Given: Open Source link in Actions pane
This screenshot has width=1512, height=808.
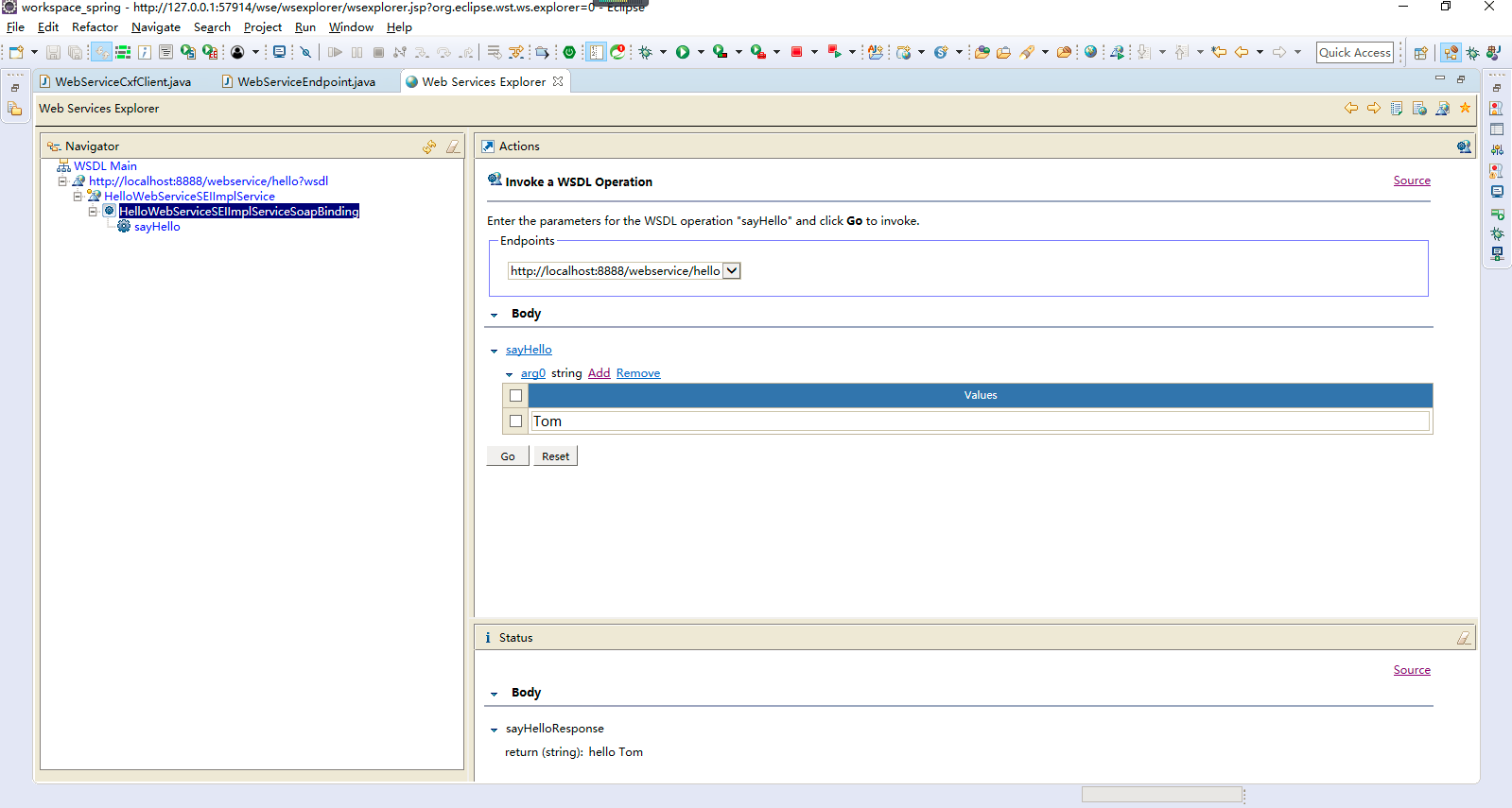Looking at the screenshot, I should [1412, 181].
